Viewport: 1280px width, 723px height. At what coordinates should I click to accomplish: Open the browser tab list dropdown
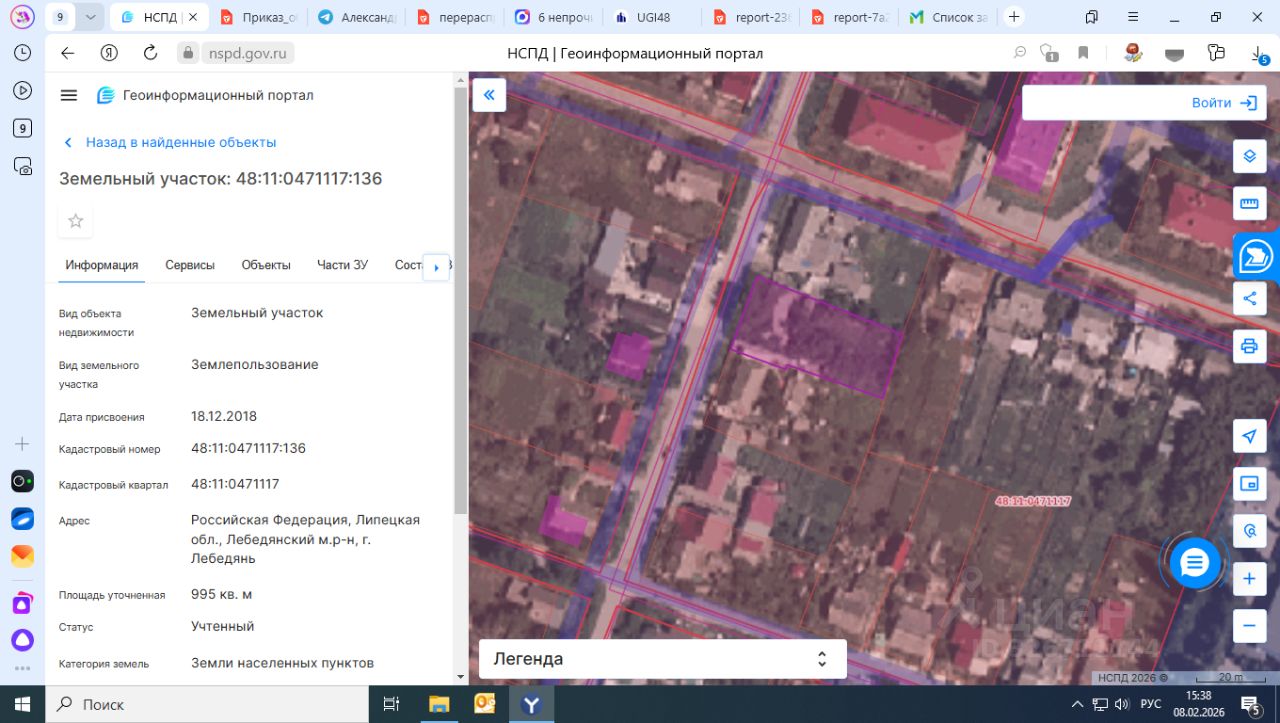[x=91, y=17]
